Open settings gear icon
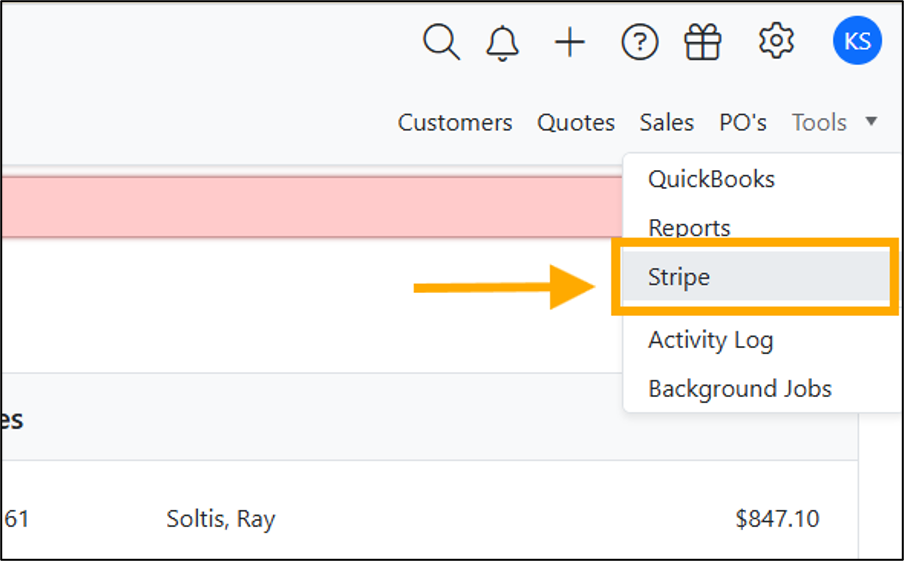 776,40
